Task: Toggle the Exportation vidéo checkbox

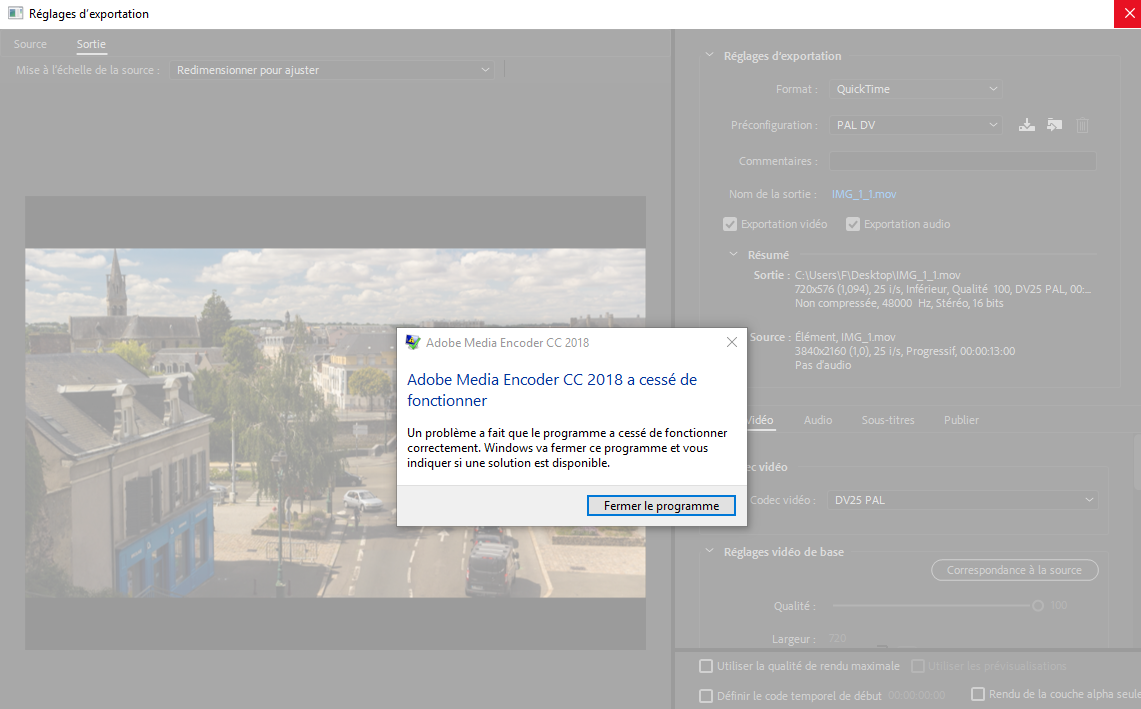Action: (730, 224)
